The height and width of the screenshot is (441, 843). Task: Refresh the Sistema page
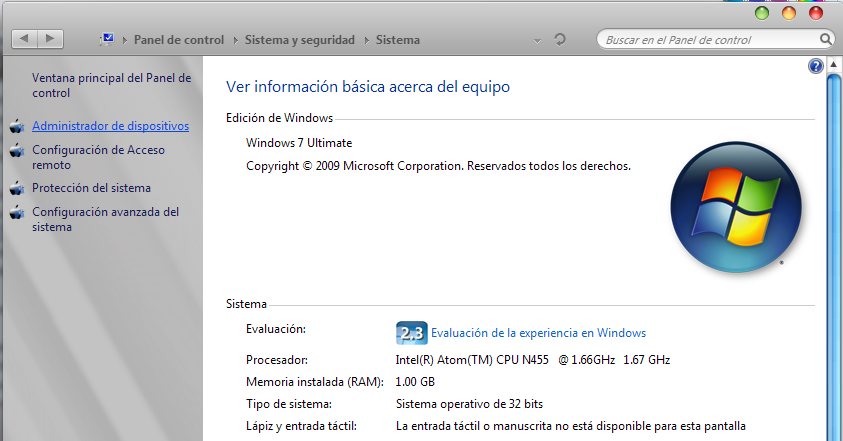click(x=560, y=40)
